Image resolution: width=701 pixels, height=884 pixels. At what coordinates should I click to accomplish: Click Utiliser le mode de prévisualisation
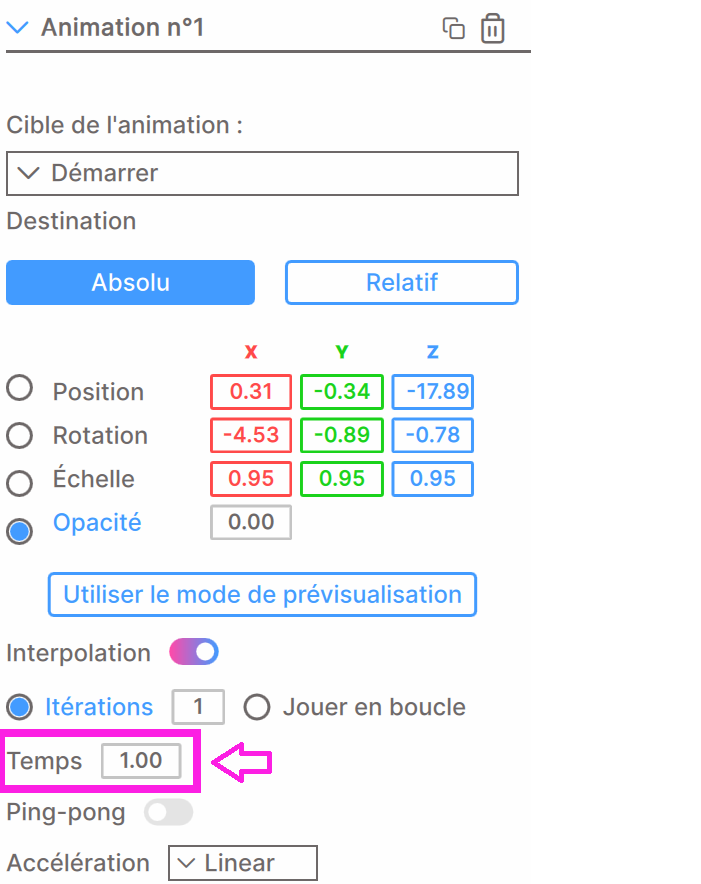click(x=262, y=595)
